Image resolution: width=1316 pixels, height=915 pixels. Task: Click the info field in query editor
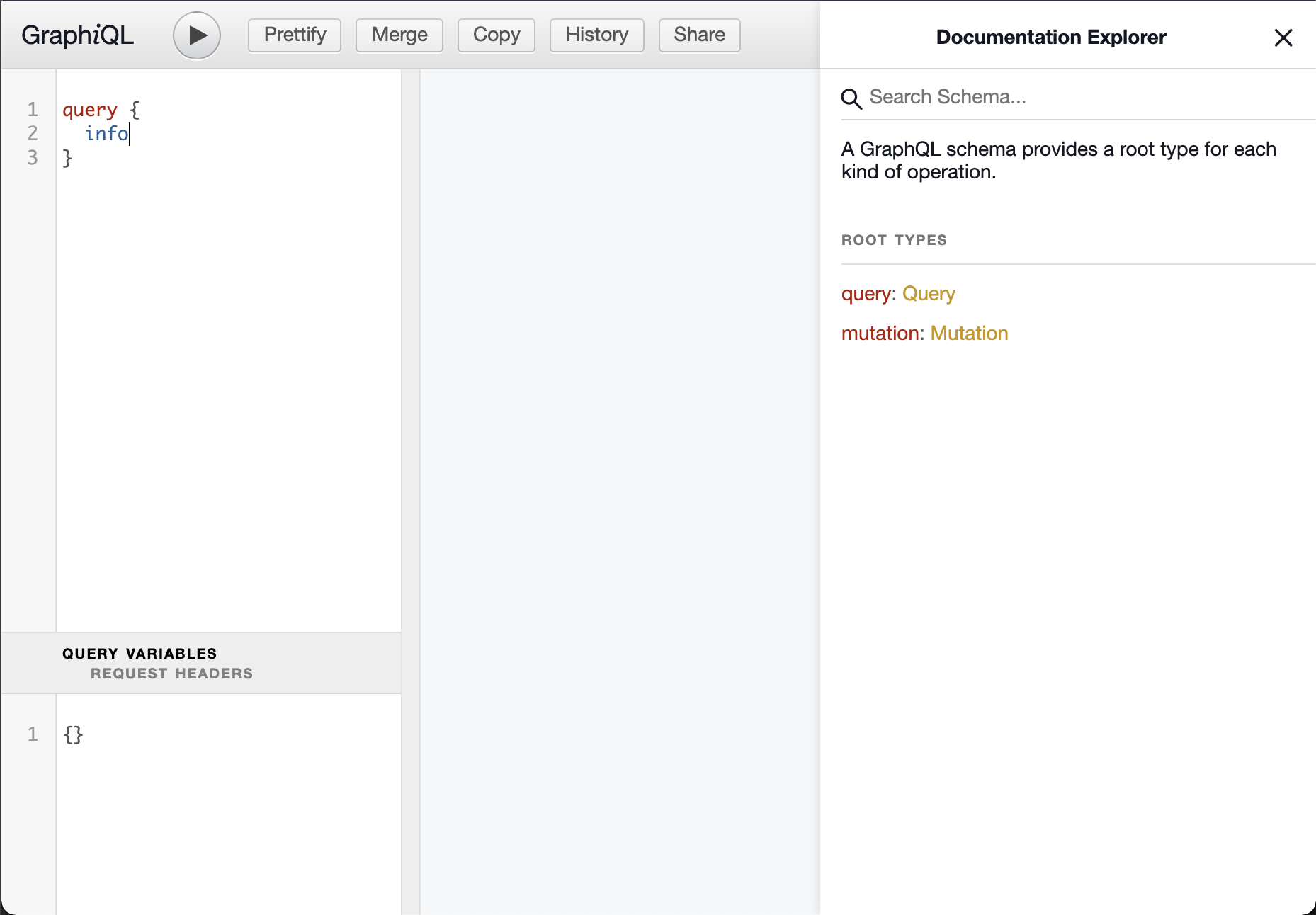pyautogui.click(x=107, y=133)
